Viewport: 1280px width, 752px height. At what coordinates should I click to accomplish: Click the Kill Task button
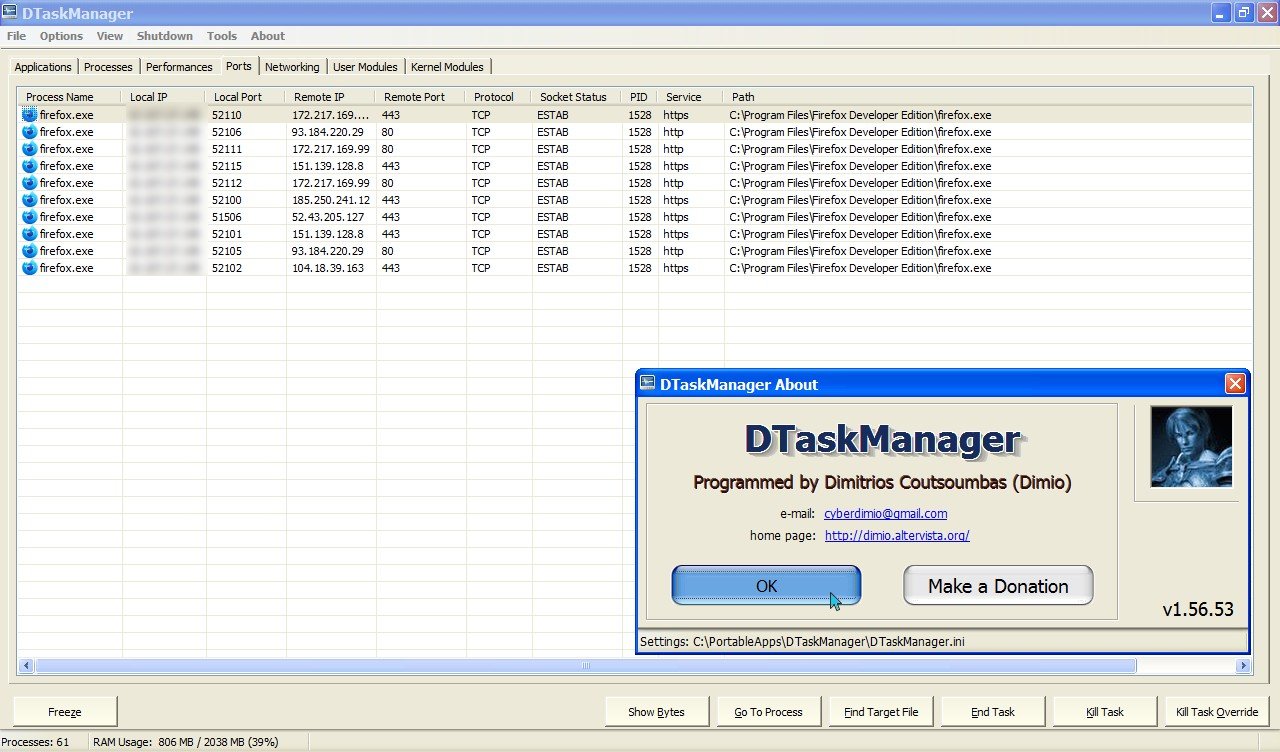pyautogui.click(x=1105, y=712)
